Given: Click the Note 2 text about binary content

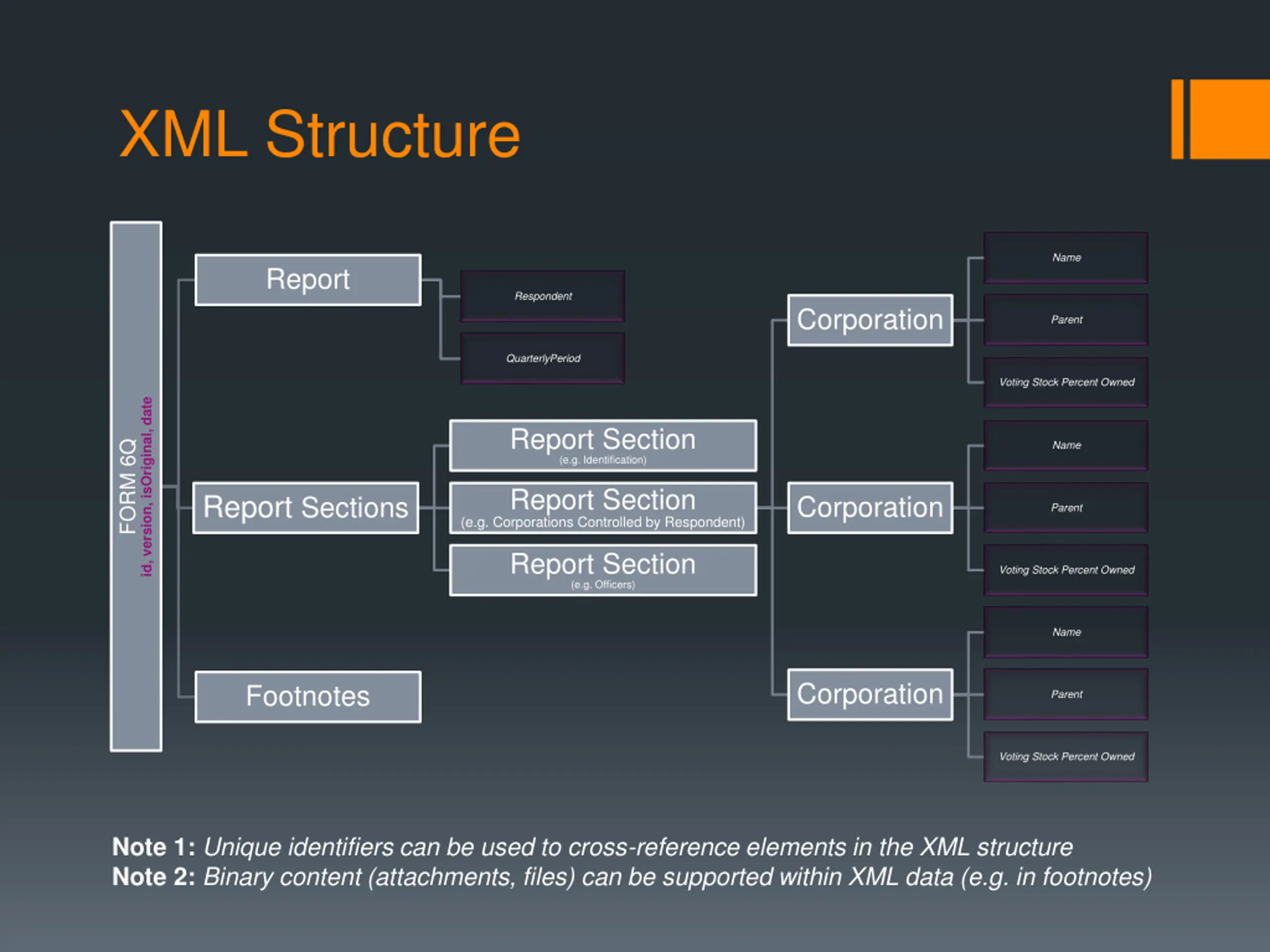Looking at the screenshot, I should 632,877.
